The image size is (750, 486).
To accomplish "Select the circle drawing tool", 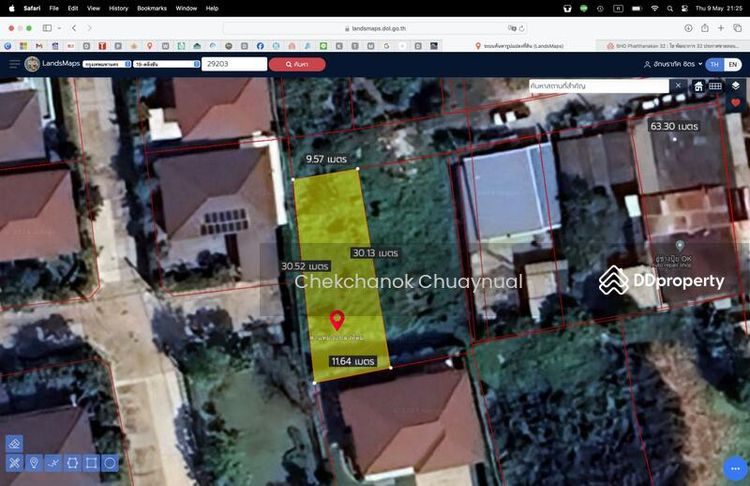I will (x=110, y=463).
